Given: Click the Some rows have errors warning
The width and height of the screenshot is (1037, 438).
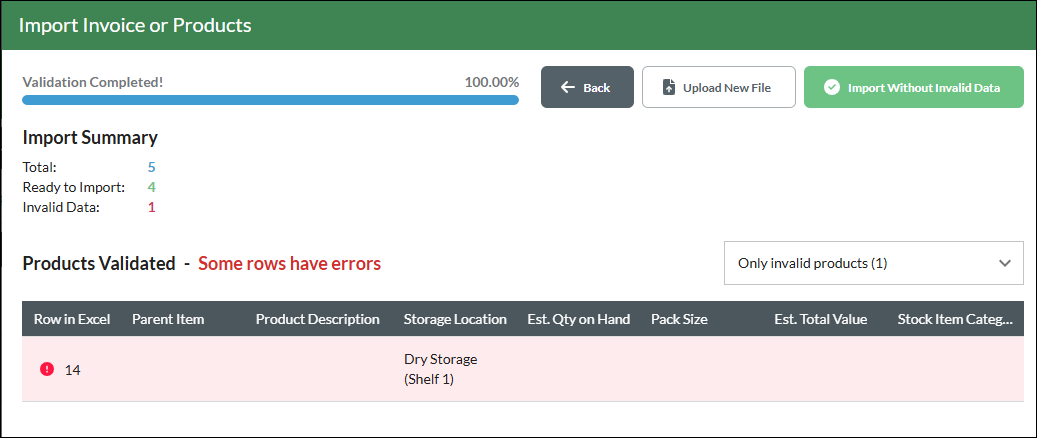Looking at the screenshot, I should click(290, 263).
